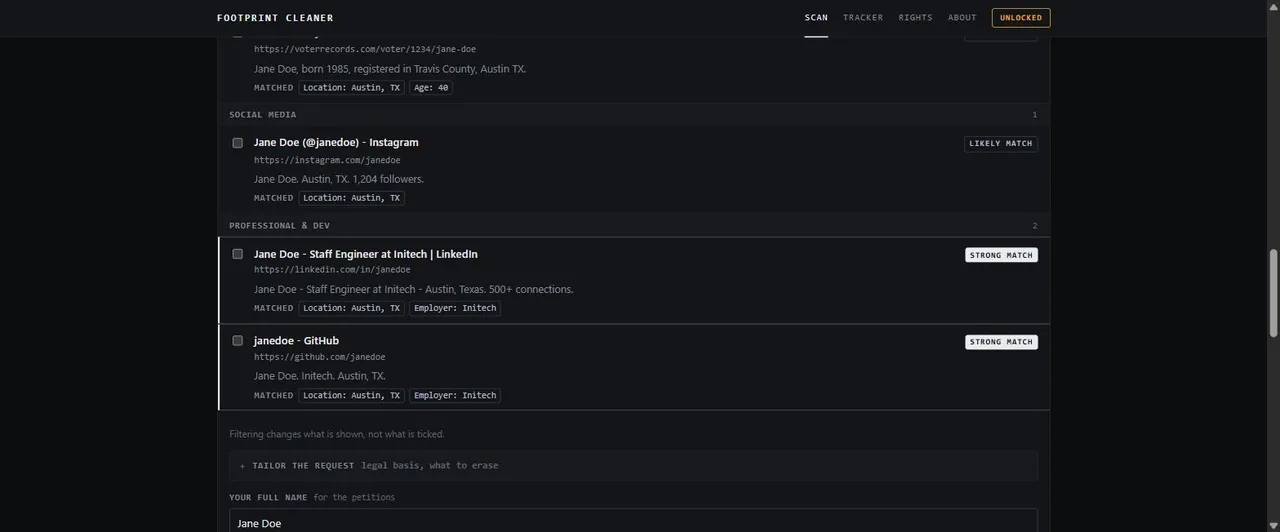Check the janedoe GitHub result checkbox
Image resolution: width=1280 pixels, height=532 pixels.
[238, 341]
